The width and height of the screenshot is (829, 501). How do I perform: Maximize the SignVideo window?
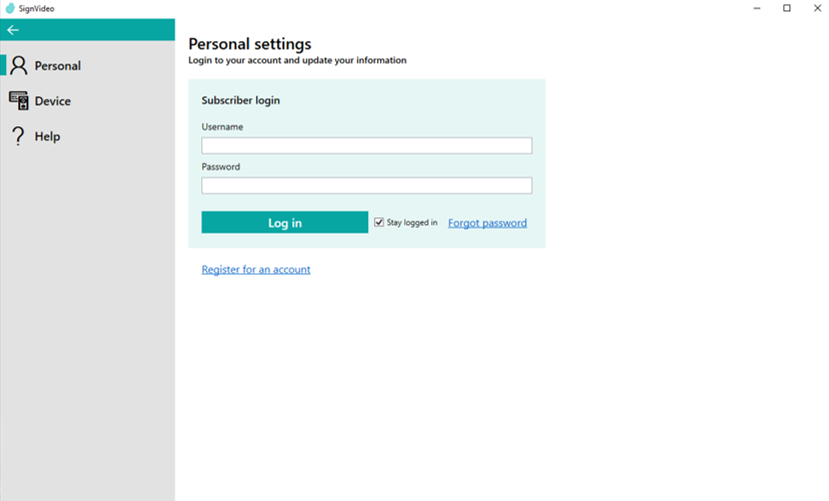click(x=787, y=8)
